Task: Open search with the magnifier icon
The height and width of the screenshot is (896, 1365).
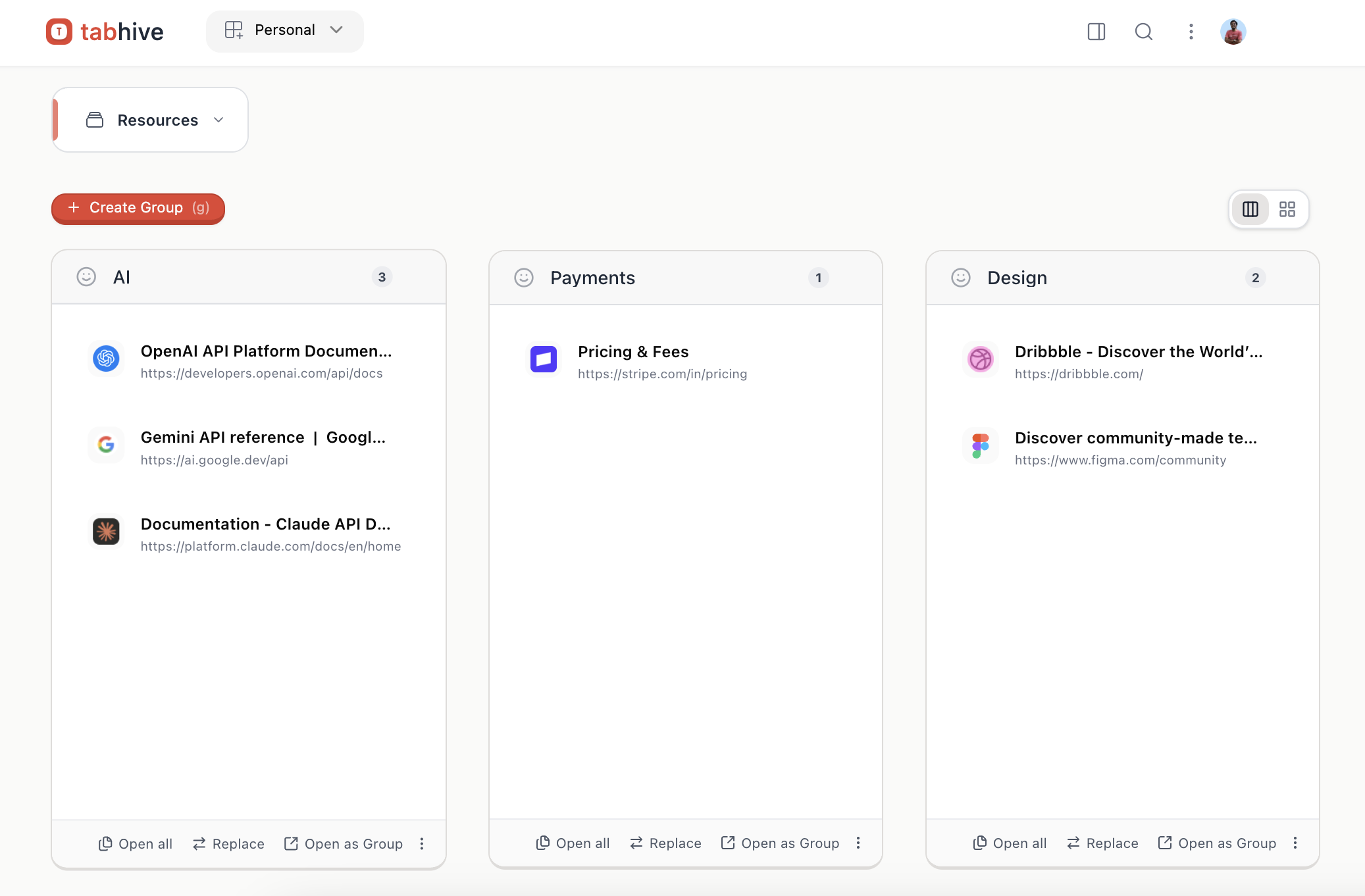Action: [1144, 32]
